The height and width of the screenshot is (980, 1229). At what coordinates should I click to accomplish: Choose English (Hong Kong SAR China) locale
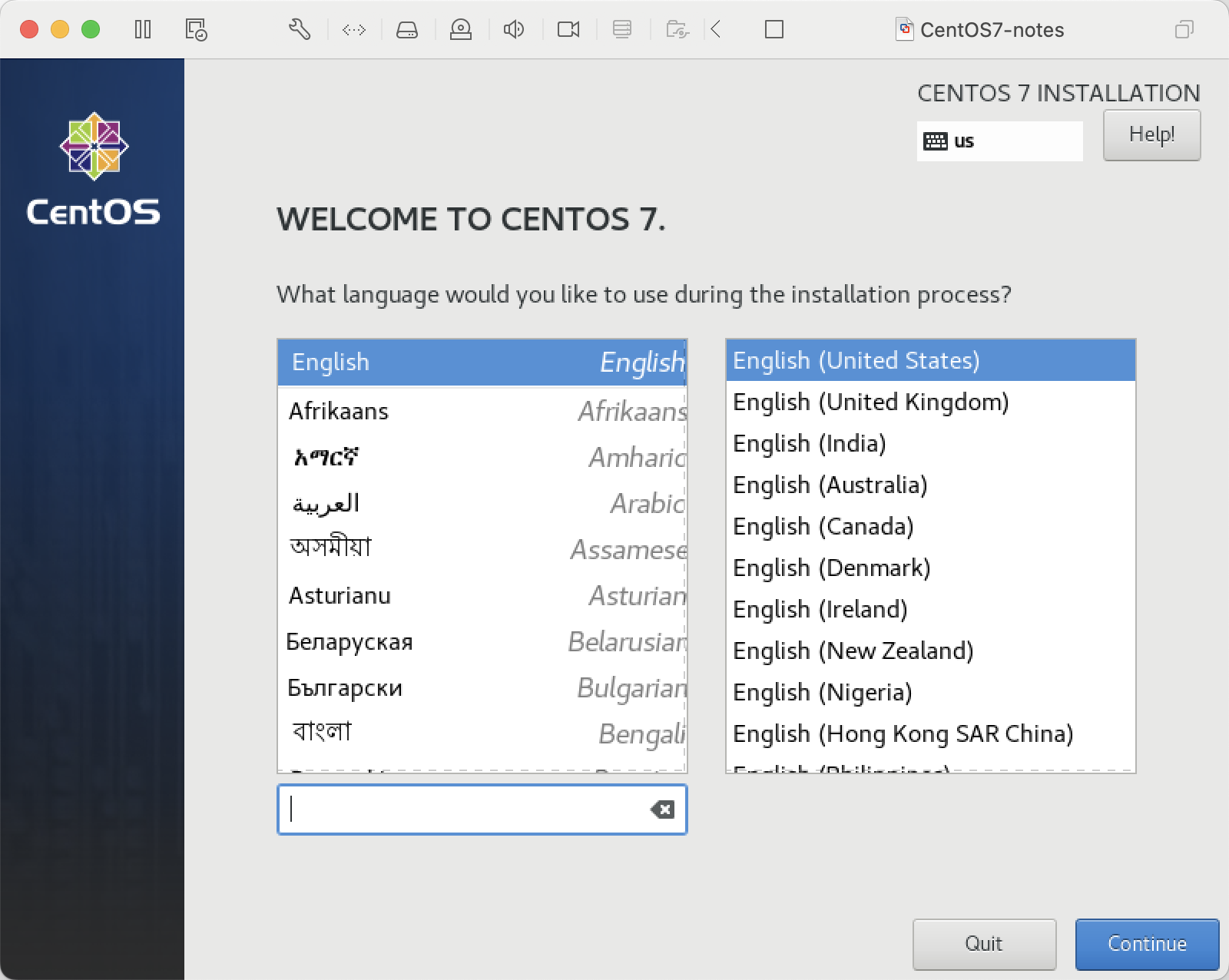pyautogui.click(x=930, y=733)
